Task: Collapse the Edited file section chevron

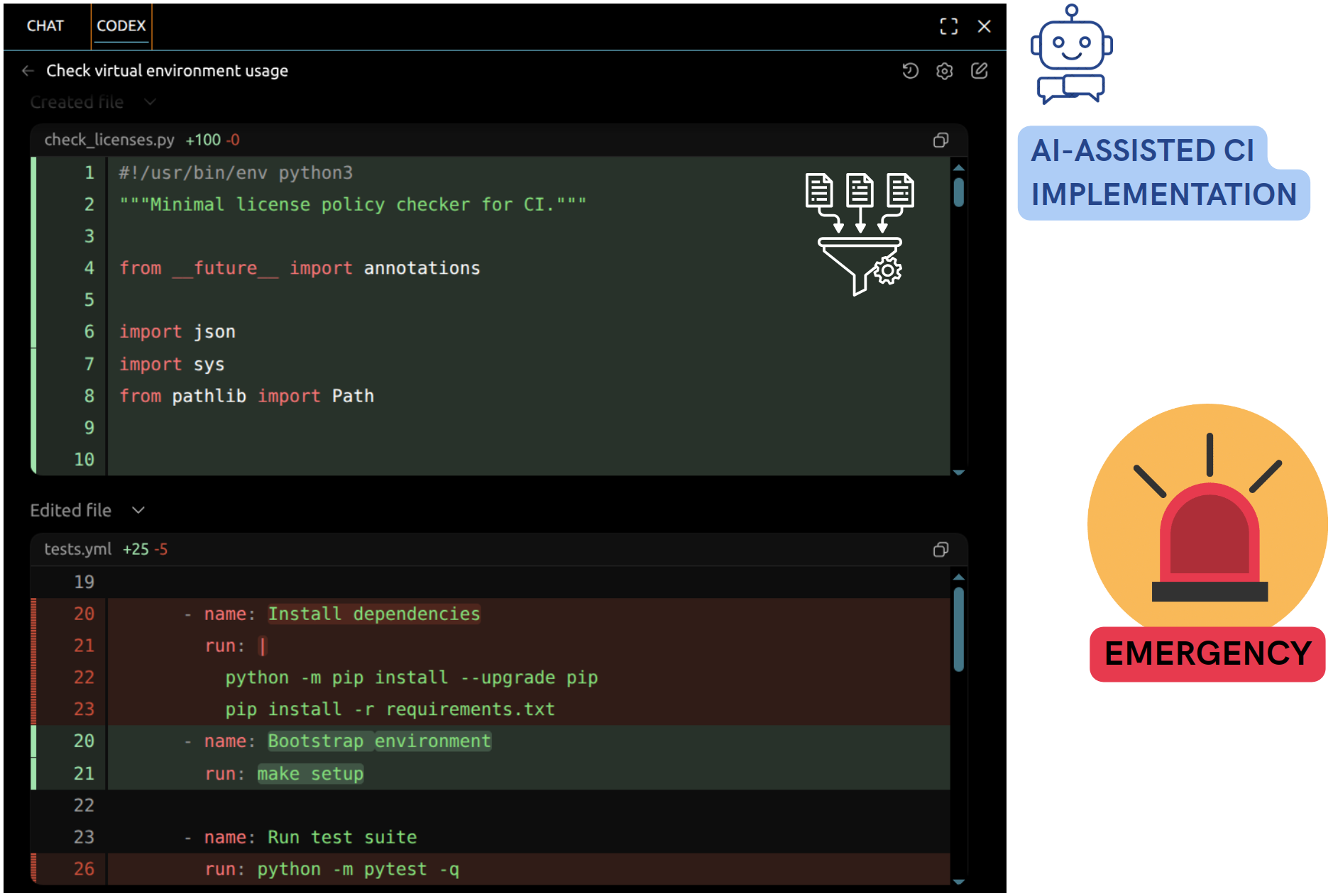Action: [x=138, y=511]
